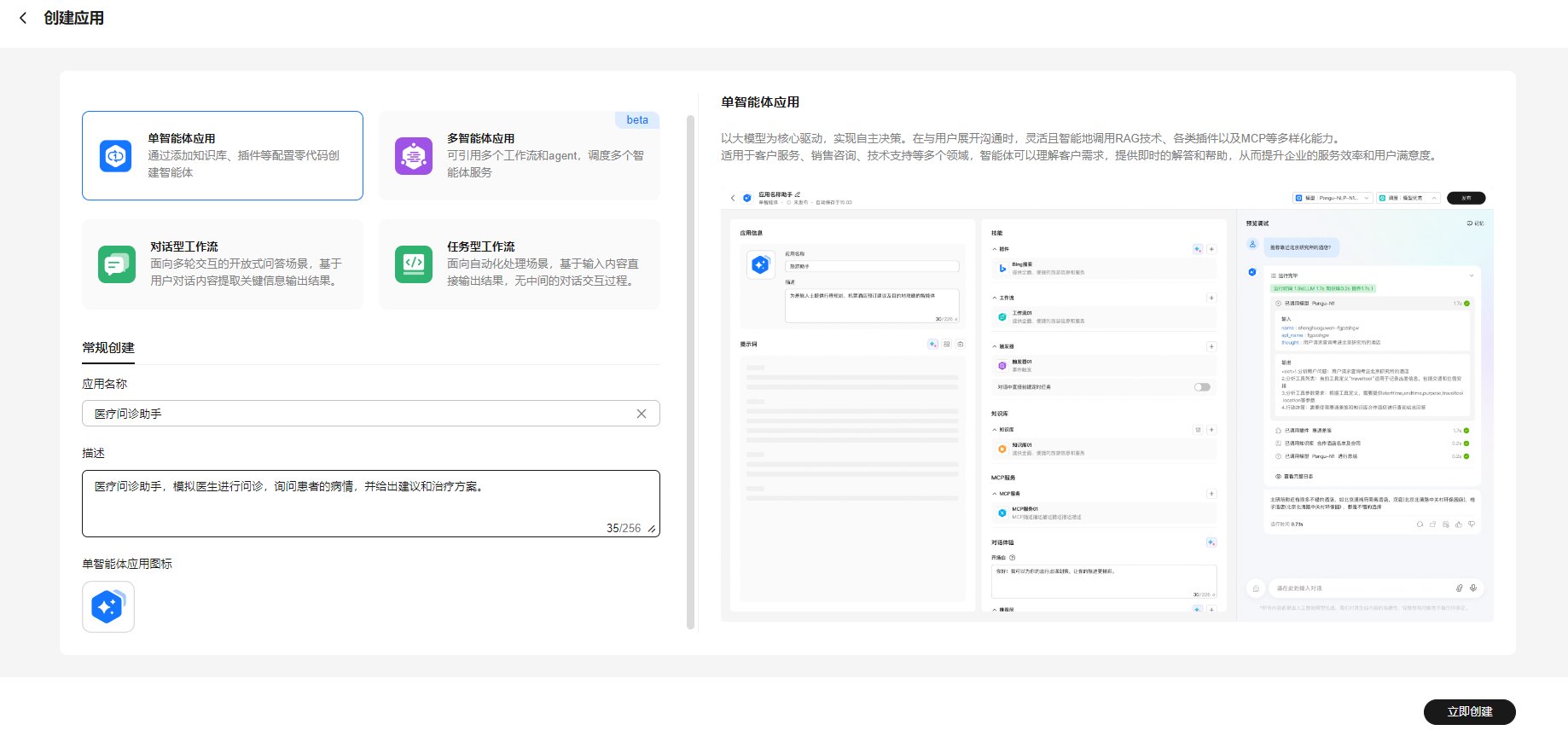Click the vertical scrollbar of the form panel
The height and width of the screenshot is (742, 1568).
(x=690, y=372)
